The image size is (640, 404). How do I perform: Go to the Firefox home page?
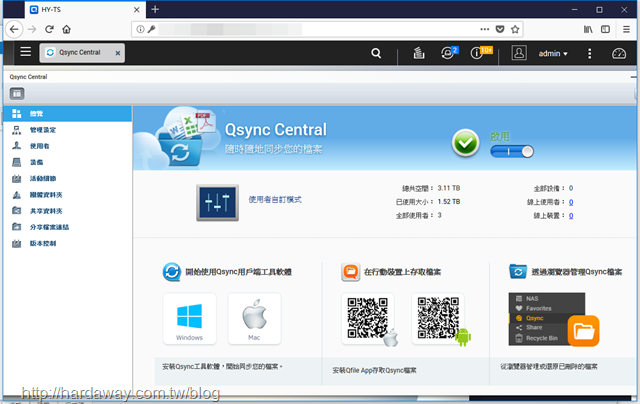(67, 29)
